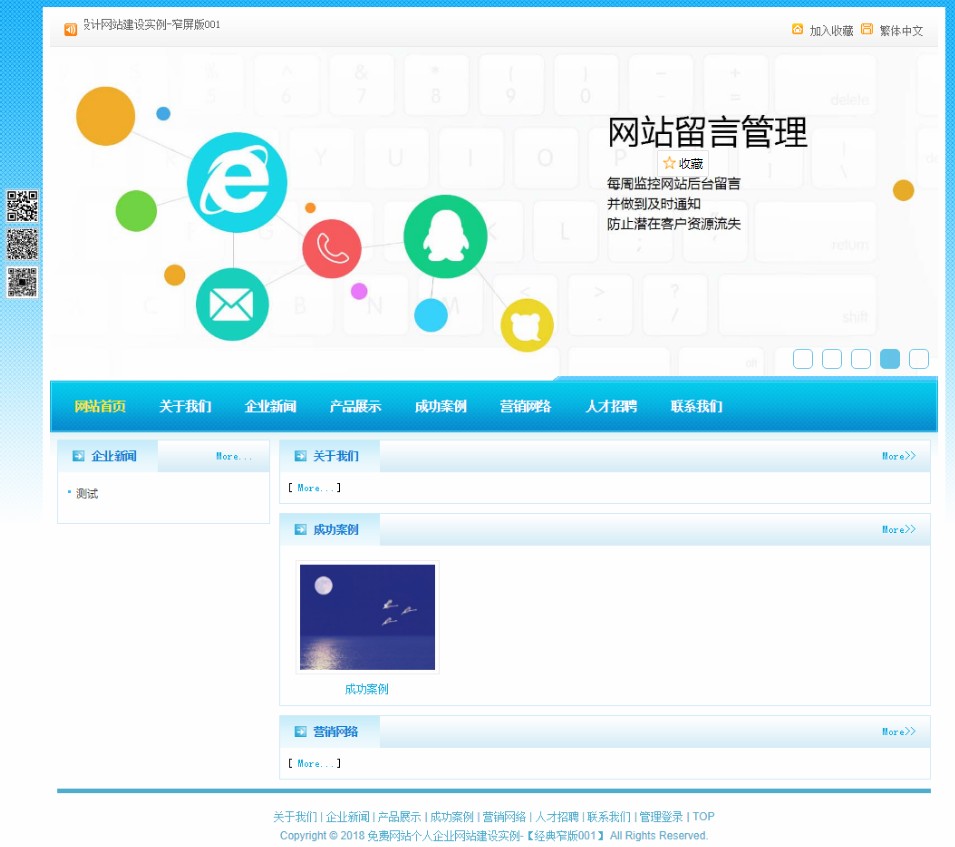The width and height of the screenshot is (955, 847).
Task: Click the orange speaker announcement icon
Action: [x=71, y=29]
